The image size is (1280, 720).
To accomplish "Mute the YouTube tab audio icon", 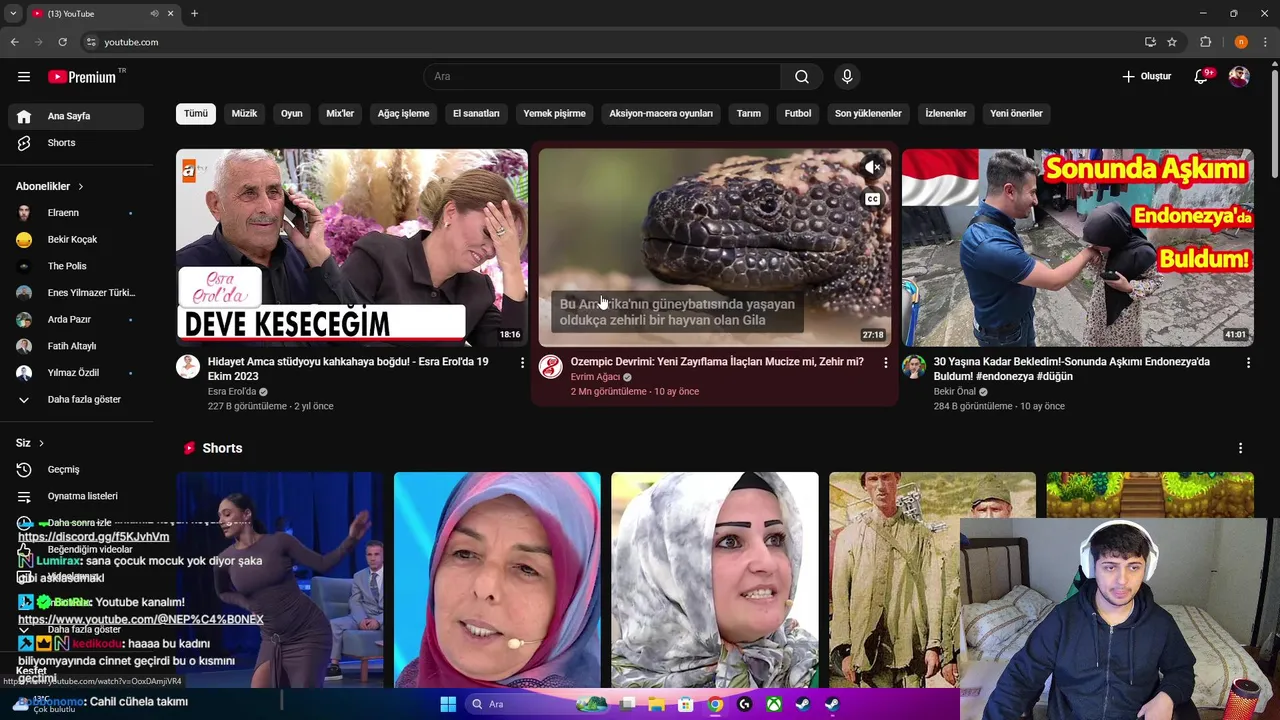I will click(x=154, y=13).
